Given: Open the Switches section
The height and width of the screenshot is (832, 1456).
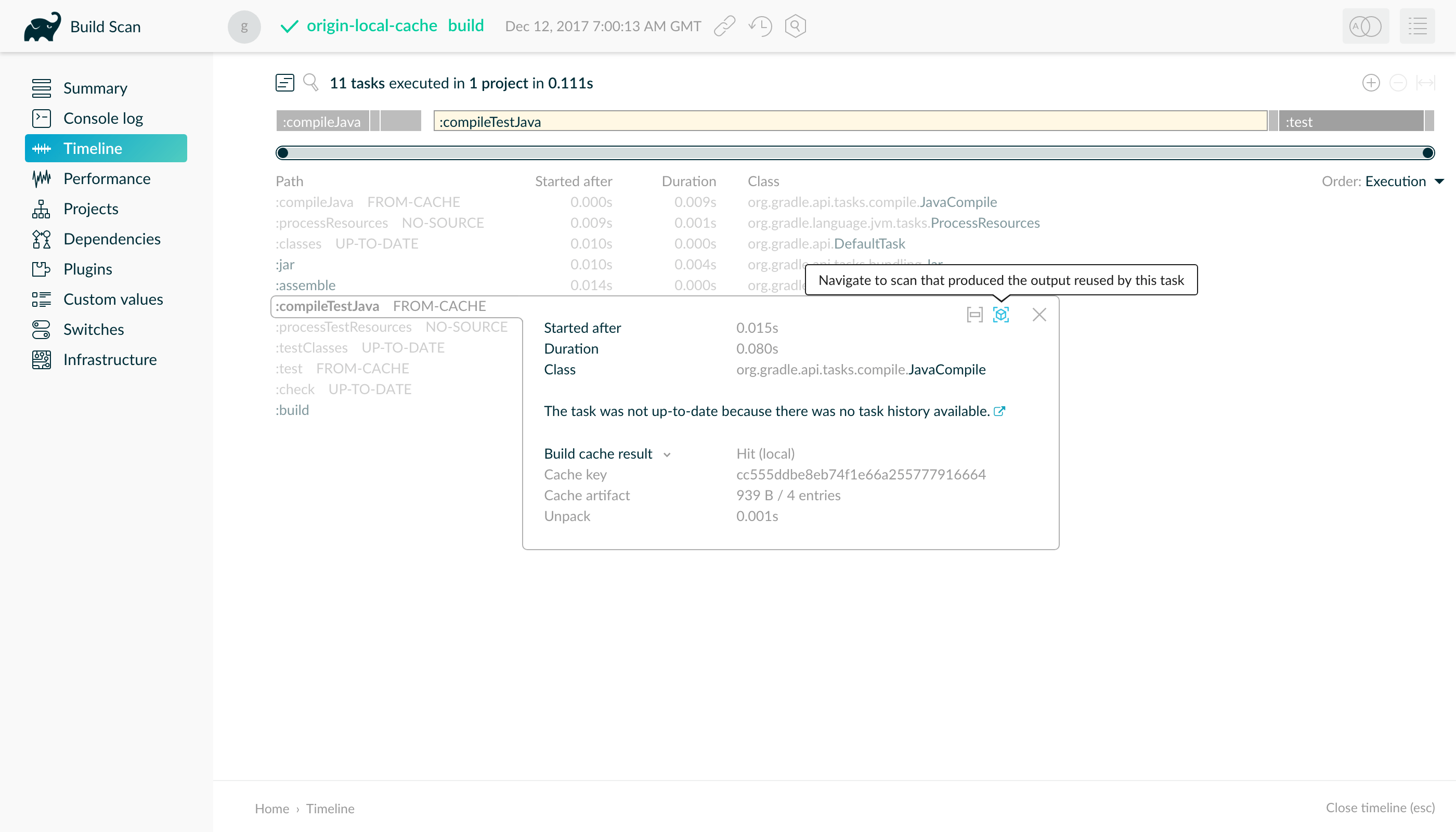Looking at the screenshot, I should [x=93, y=329].
